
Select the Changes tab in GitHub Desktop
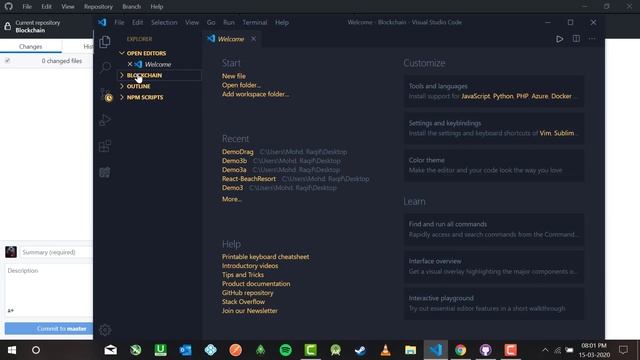coord(31,46)
